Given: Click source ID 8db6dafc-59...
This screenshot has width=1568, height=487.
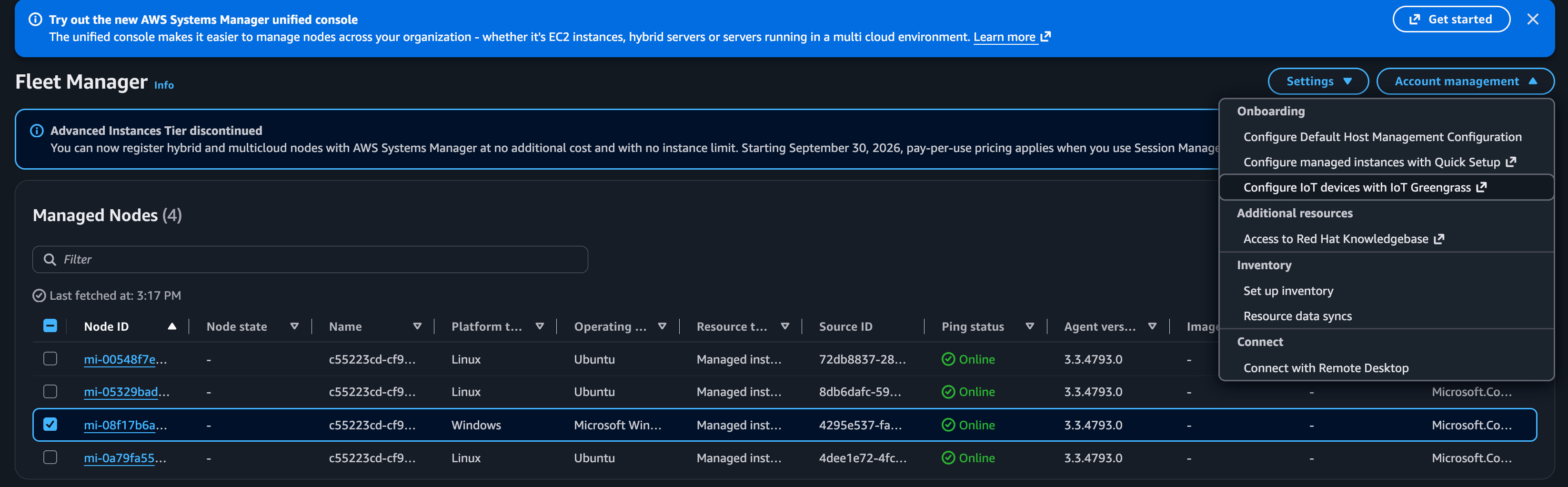Looking at the screenshot, I should 860,393.
